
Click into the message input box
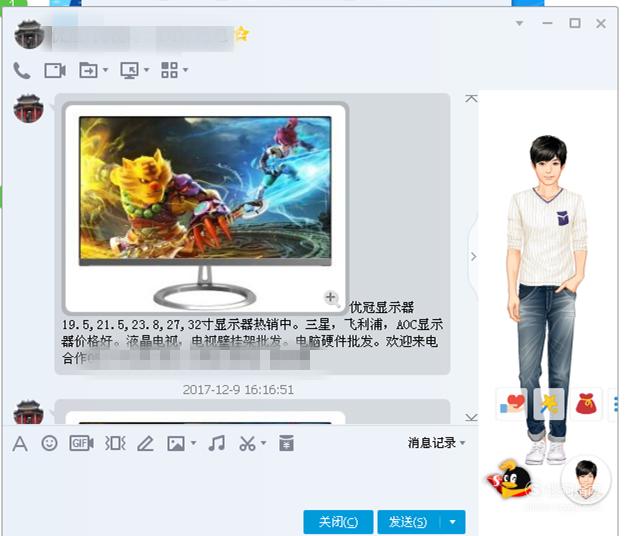point(239,482)
